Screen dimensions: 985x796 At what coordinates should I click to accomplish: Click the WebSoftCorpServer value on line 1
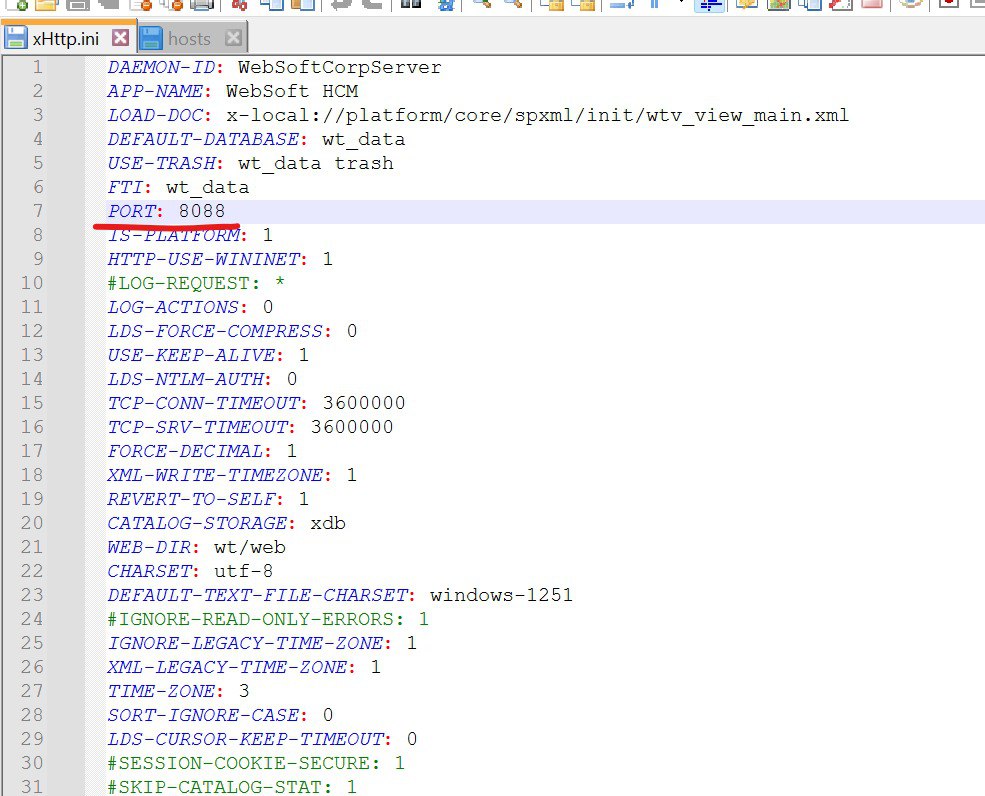(339, 68)
